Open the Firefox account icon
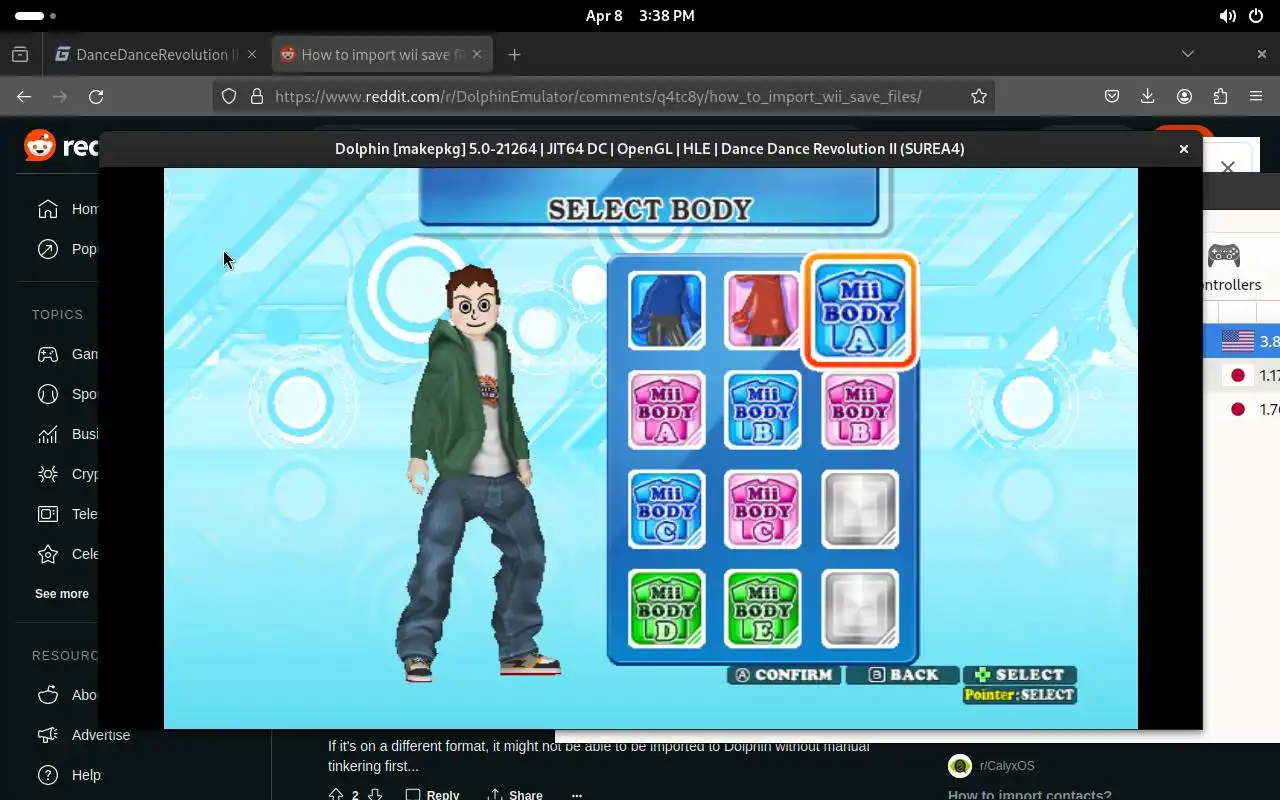The height and width of the screenshot is (800, 1280). (1184, 96)
